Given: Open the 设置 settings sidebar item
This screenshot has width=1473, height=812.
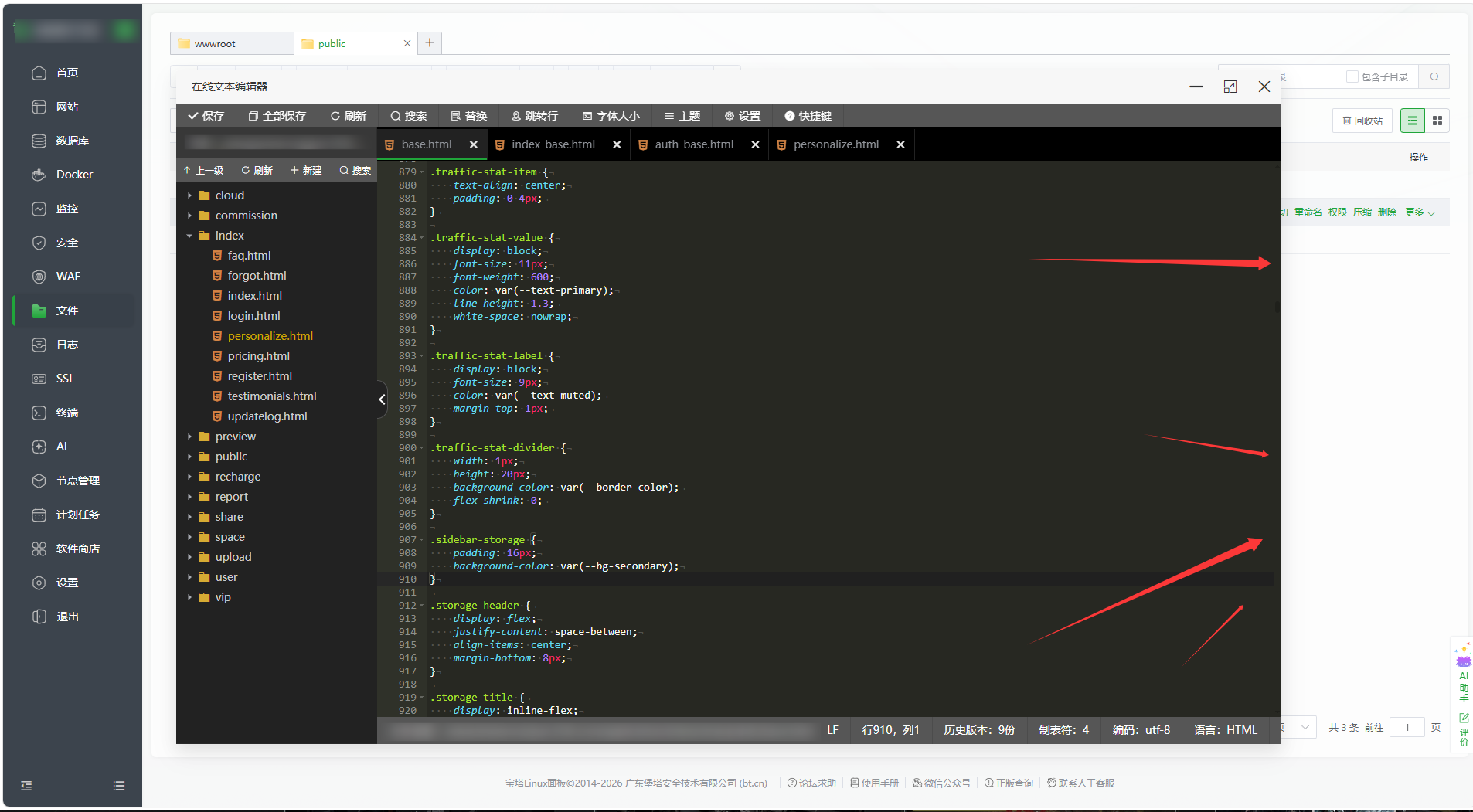Looking at the screenshot, I should [66, 583].
